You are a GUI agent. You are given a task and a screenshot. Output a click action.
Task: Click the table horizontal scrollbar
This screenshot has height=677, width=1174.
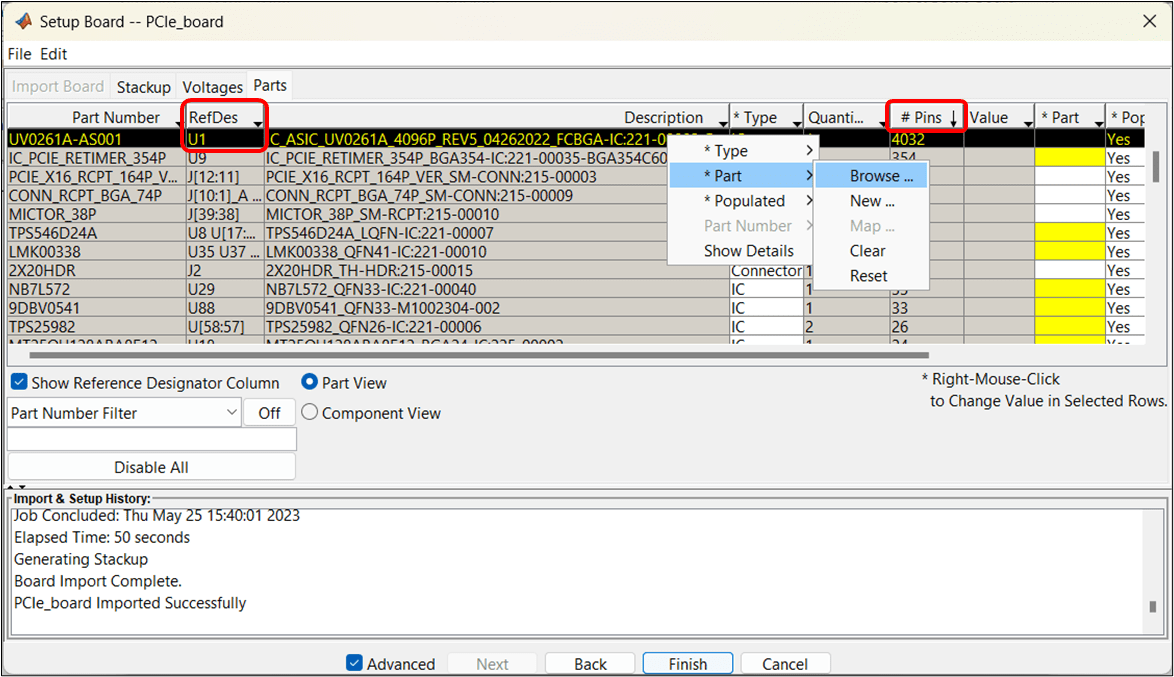tap(479, 355)
